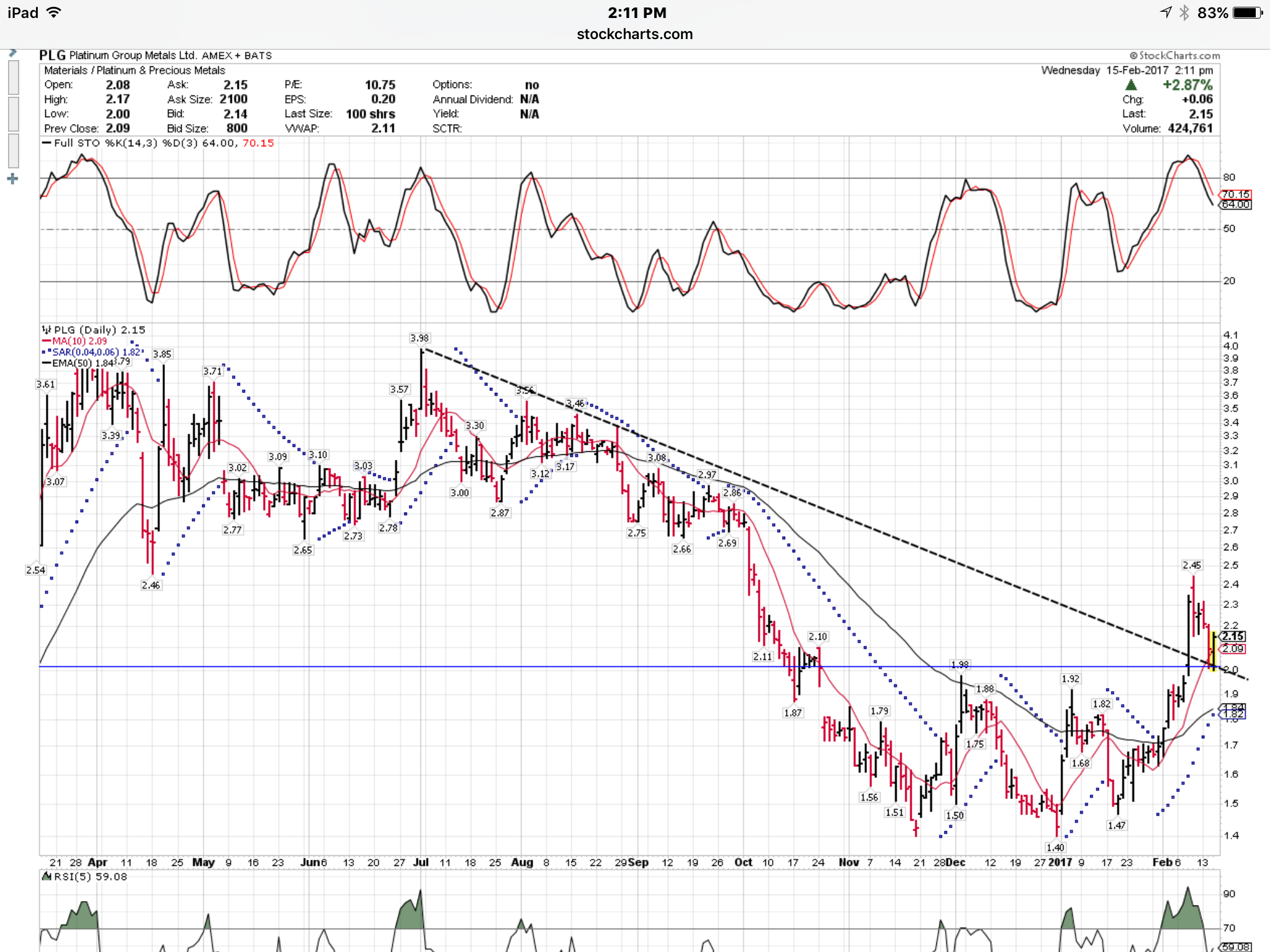Click the 3.98 high price label
This screenshot has width=1270, height=952.
coord(419,338)
